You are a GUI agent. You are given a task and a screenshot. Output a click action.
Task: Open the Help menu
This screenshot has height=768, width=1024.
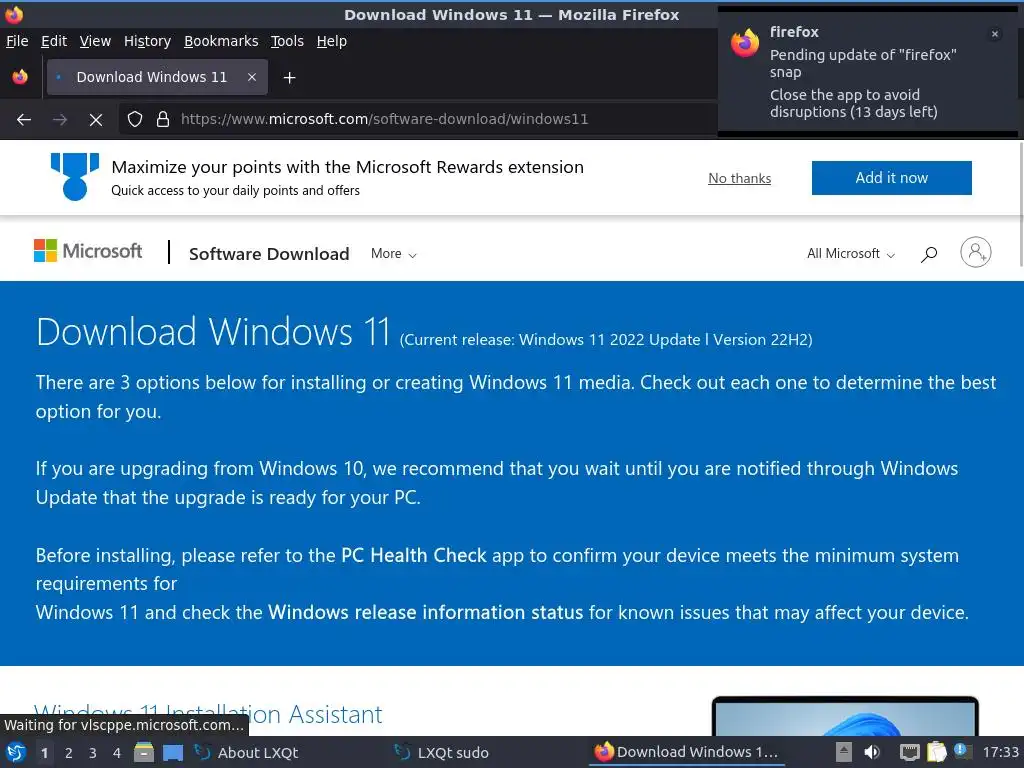(x=331, y=41)
